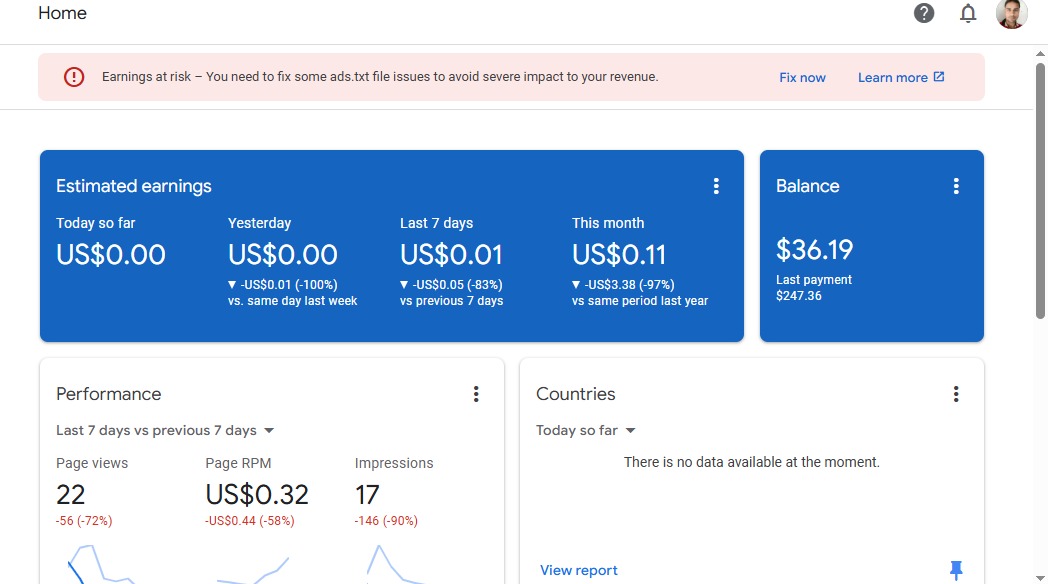Click Fix now for ads.txt issues
1048x584 pixels.
[x=802, y=78]
